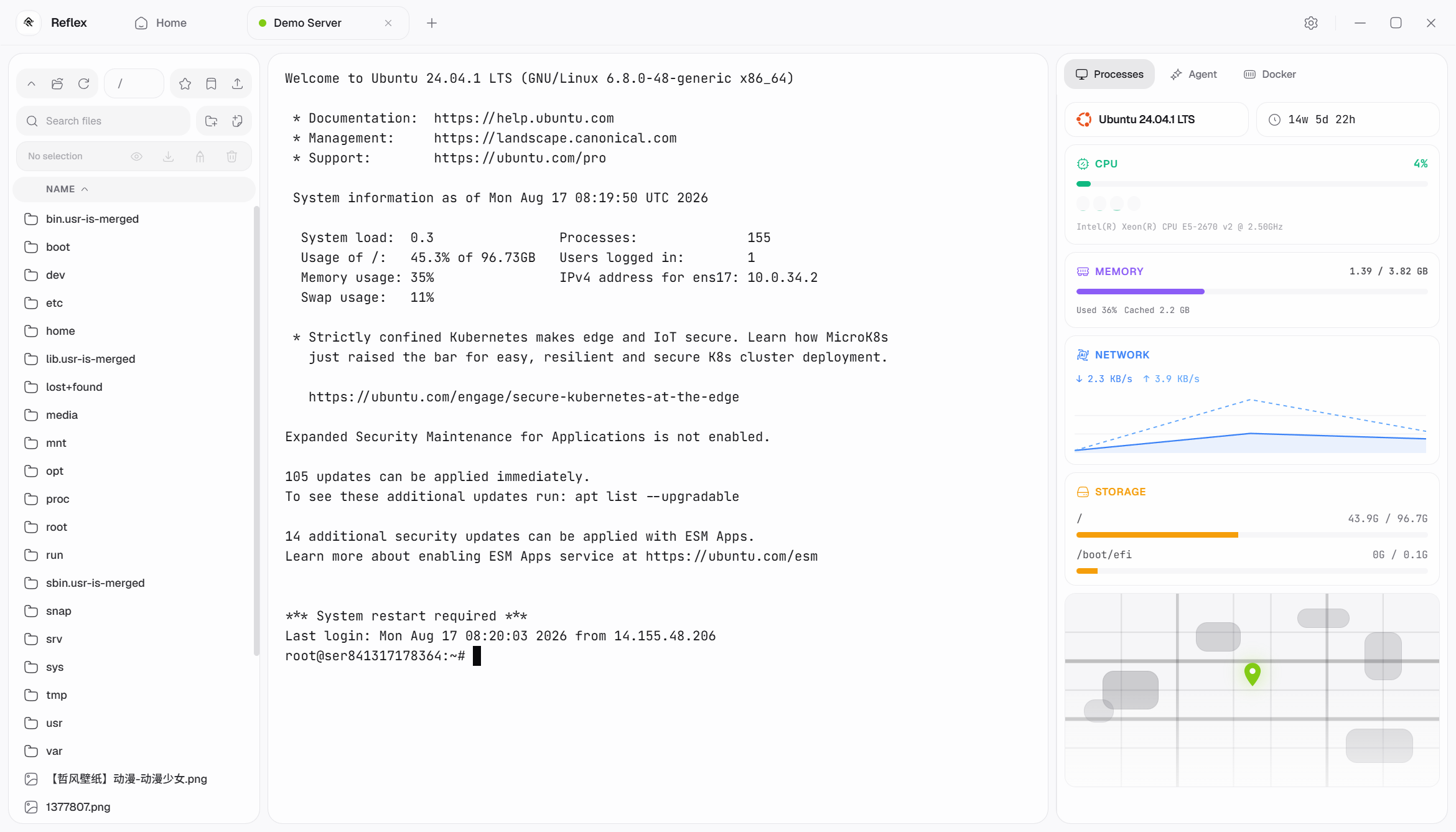This screenshot has height=832, width=1456.
Task: Click the file list scrollbar
Action: coord(256,431)
